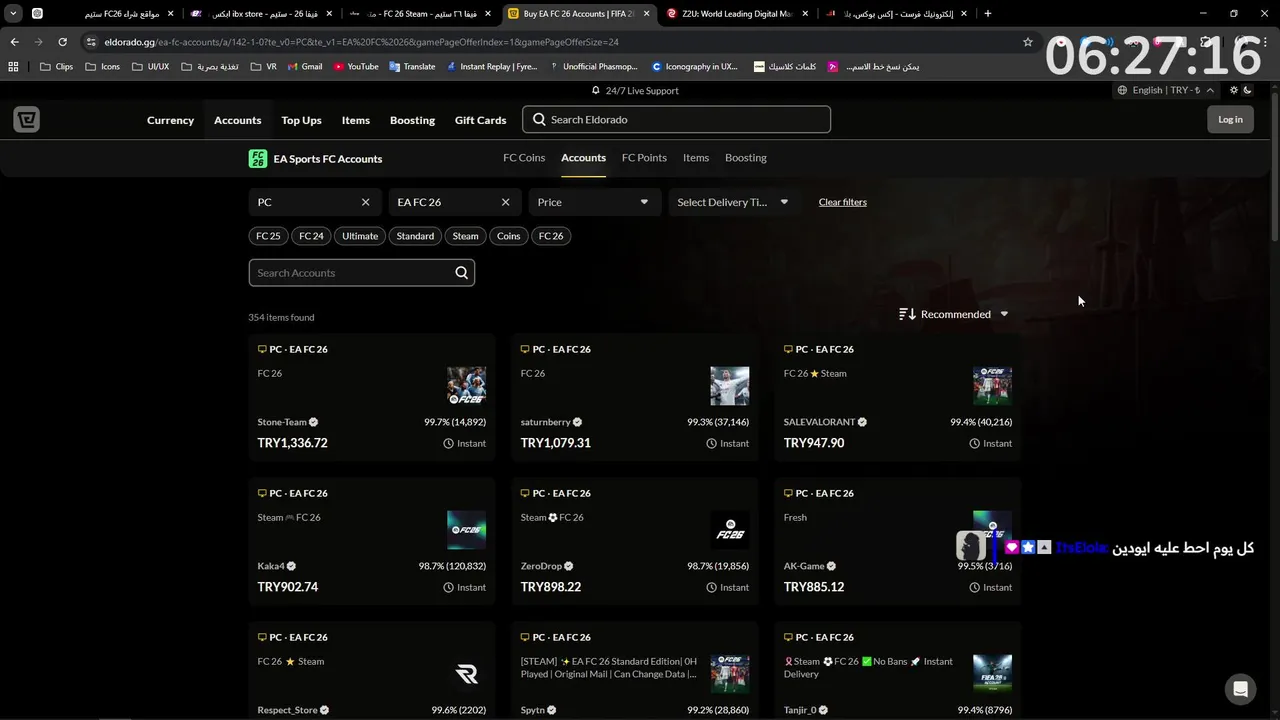Screen dimensions: 1280x720
Task: Open the Gift Cards menu
Action: (480, 120)
